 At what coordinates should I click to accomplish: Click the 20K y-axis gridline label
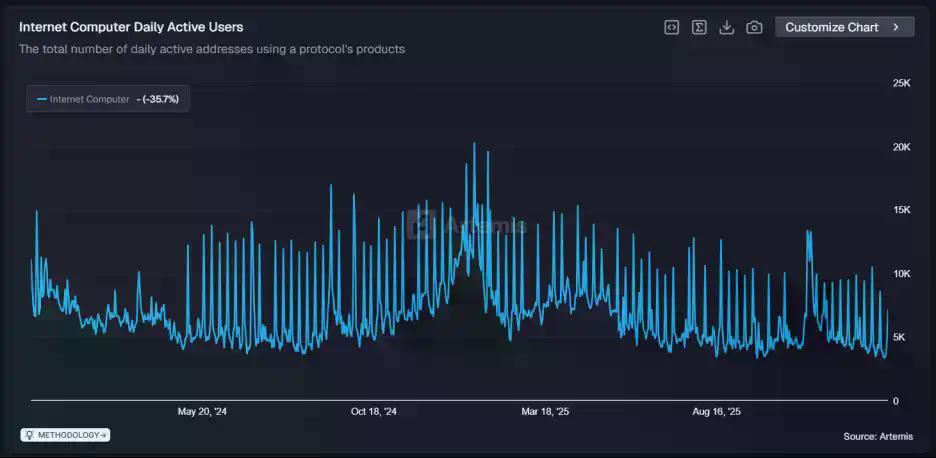tap(901, 147)
